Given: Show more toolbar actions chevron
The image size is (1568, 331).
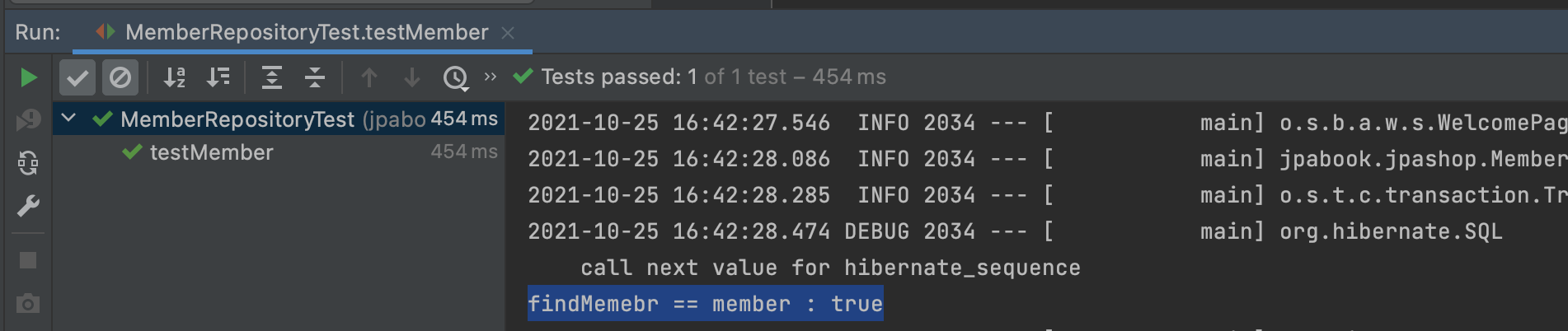Looking at the screenshot, I should point(491,77).
